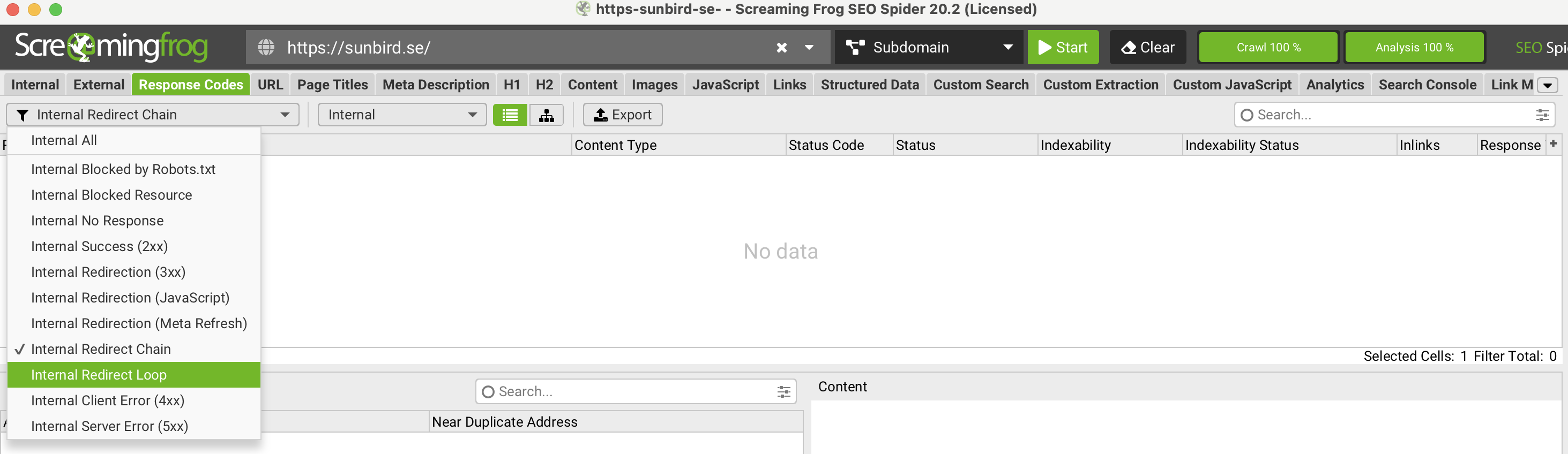Screen dimensions: 1568x454
Task: Open the Page Titles tab
Action: tap(332, 85)
